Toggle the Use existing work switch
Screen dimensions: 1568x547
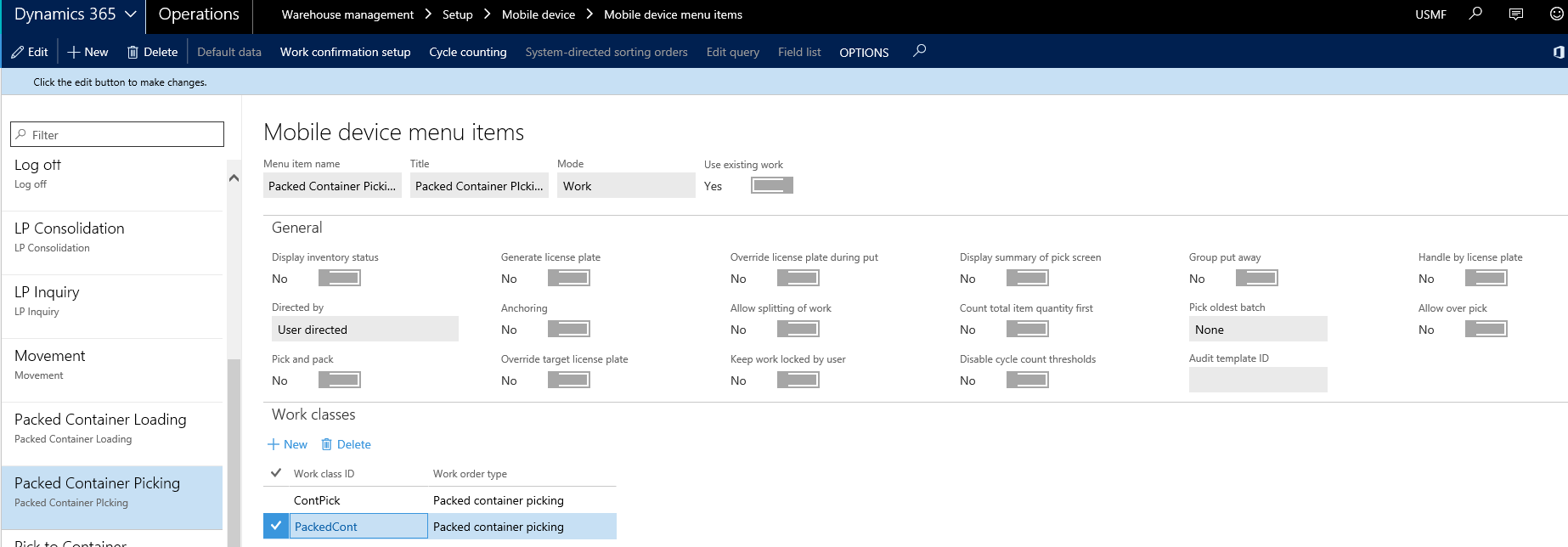click(x=771, y=185)
